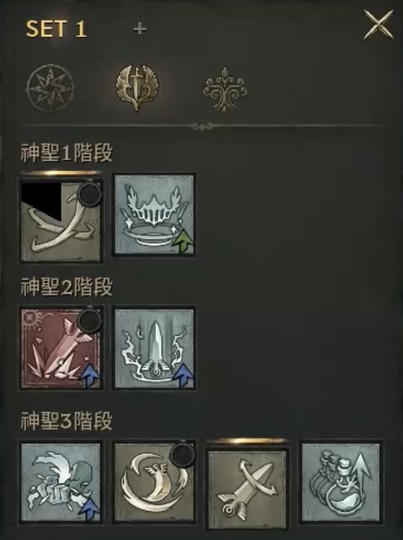This screenshot has height=540, width=403.
Task: Pick the punching fist skull skill
Action: pos(61,482)
